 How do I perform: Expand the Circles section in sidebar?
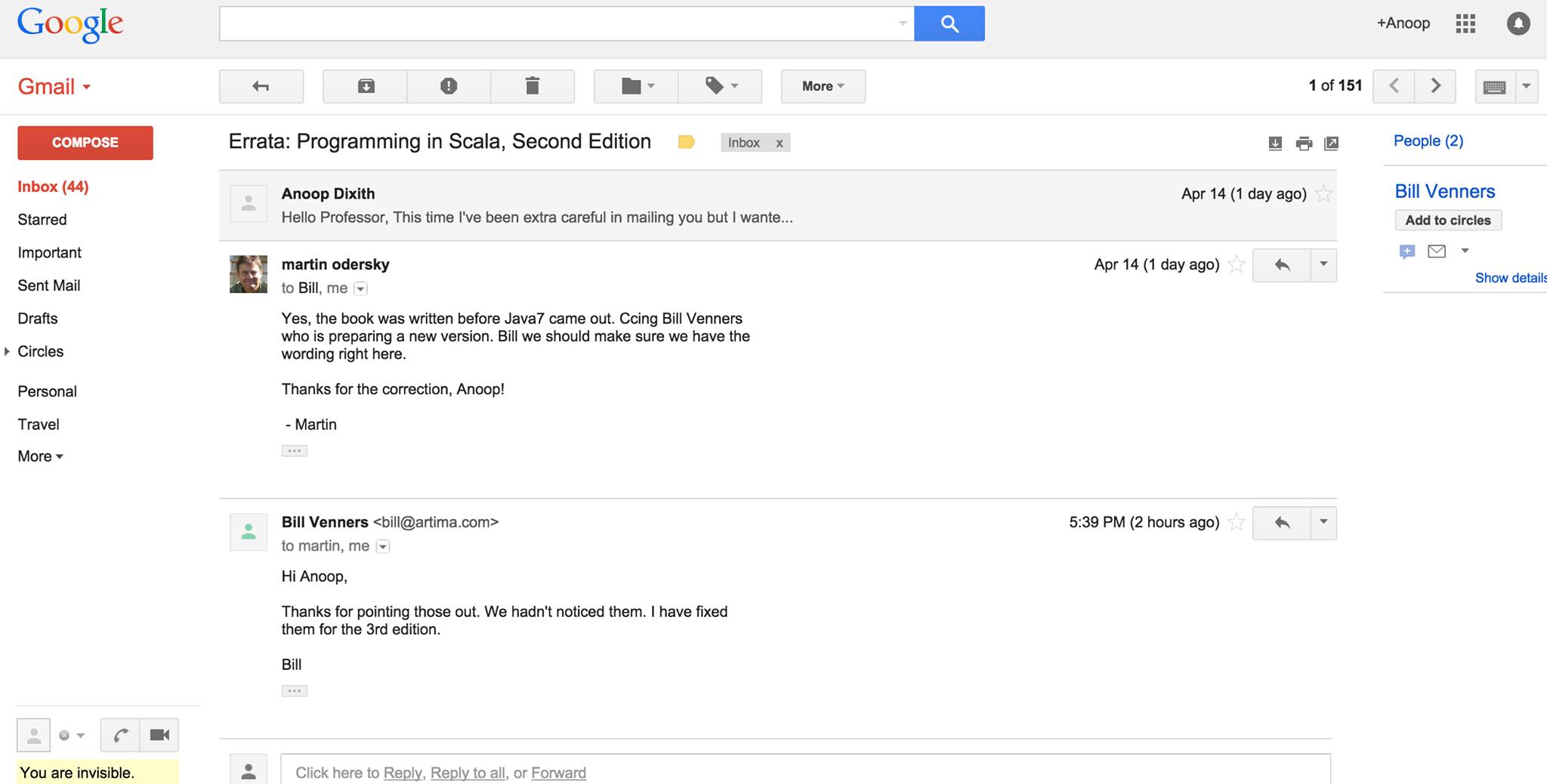(7, 351)
